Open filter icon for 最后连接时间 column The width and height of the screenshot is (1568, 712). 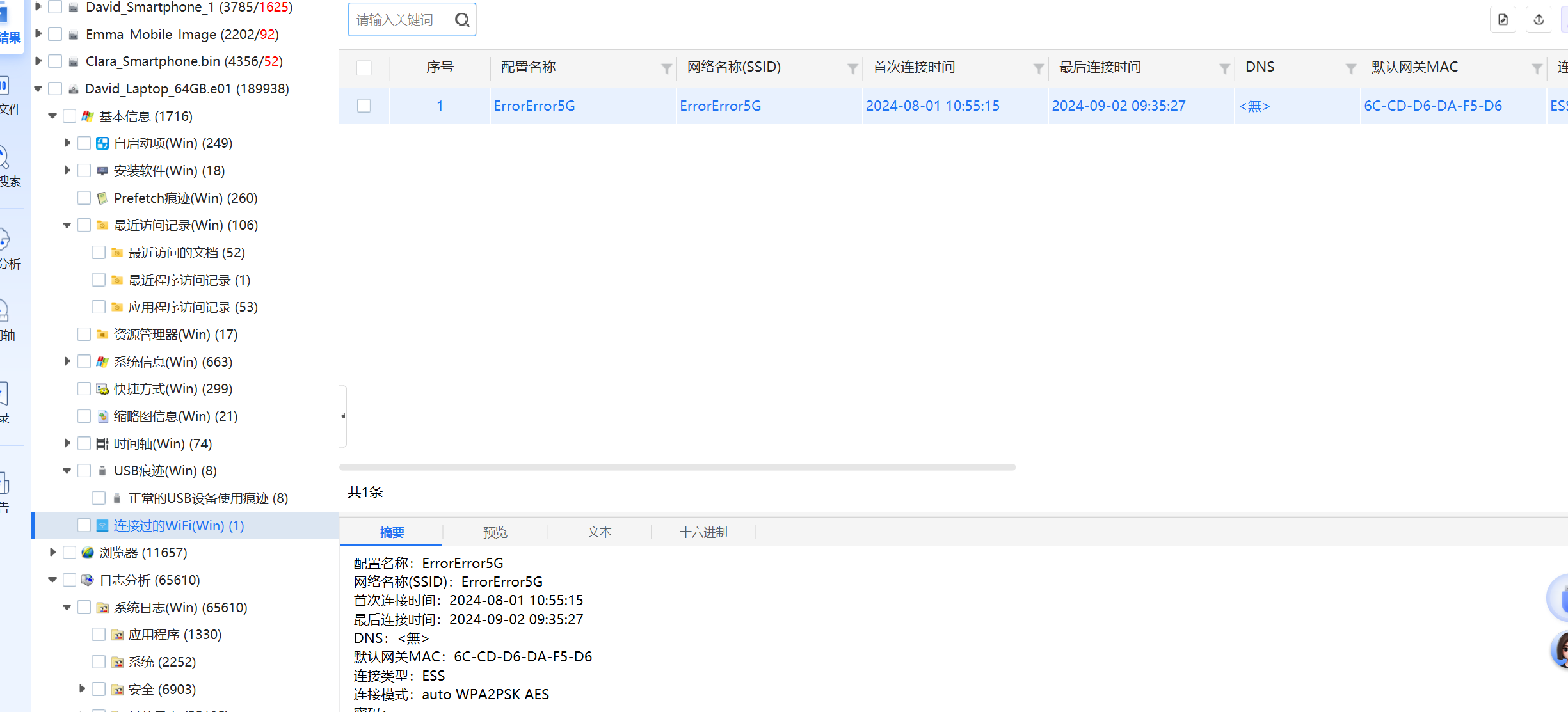1224,68
